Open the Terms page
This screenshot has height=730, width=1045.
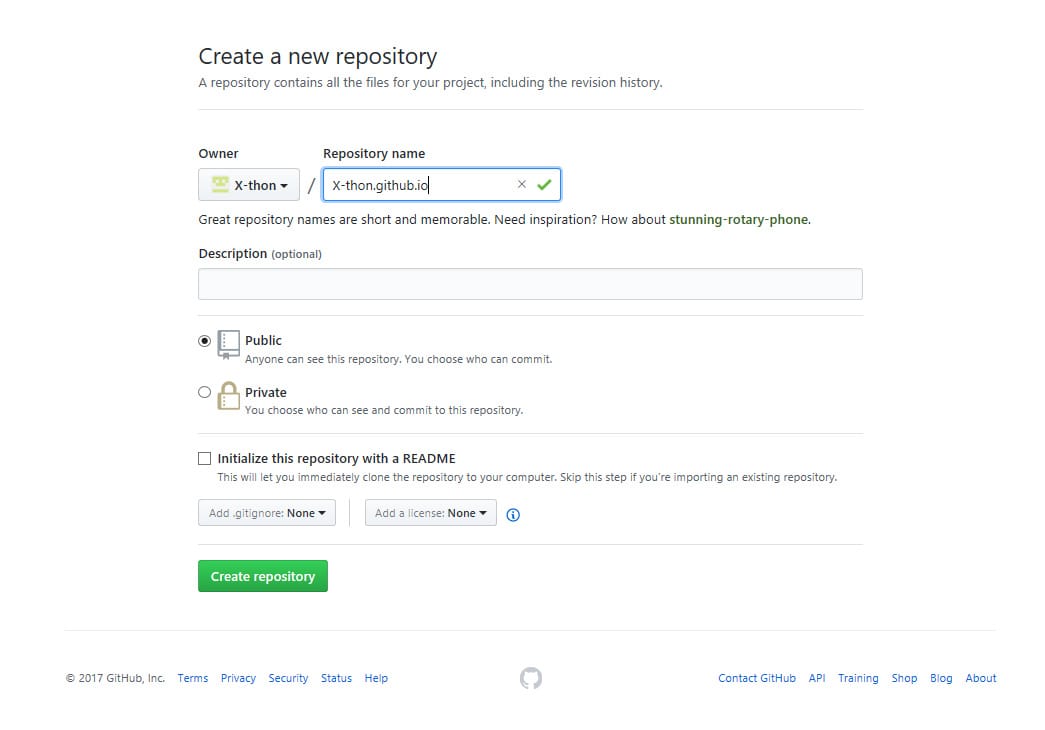point(192,678)
